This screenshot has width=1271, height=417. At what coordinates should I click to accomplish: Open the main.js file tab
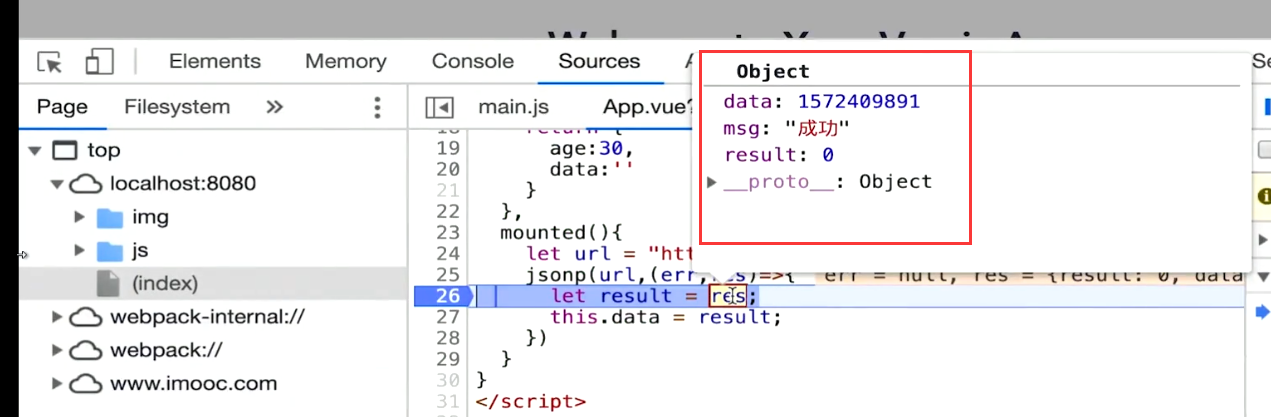514,107
